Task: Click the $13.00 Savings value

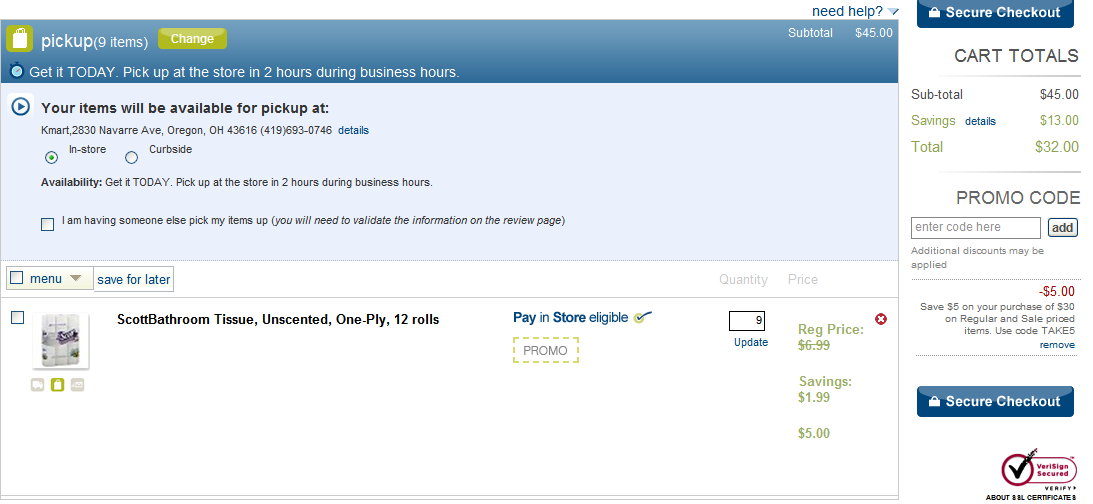Action: click(x=1059, y=121)
